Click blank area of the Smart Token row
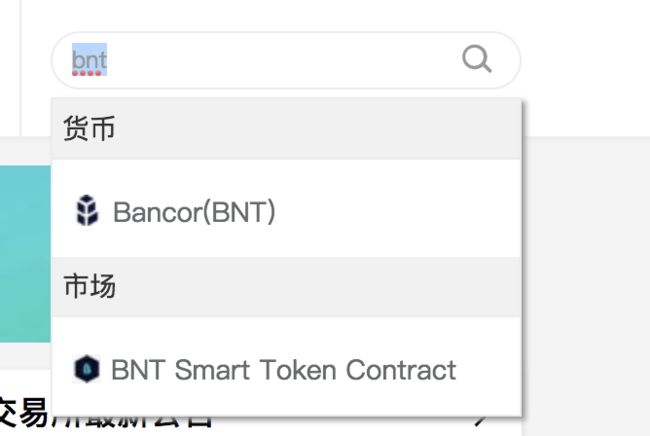Screen dimensions: 650x436 (x=489, y=369)
